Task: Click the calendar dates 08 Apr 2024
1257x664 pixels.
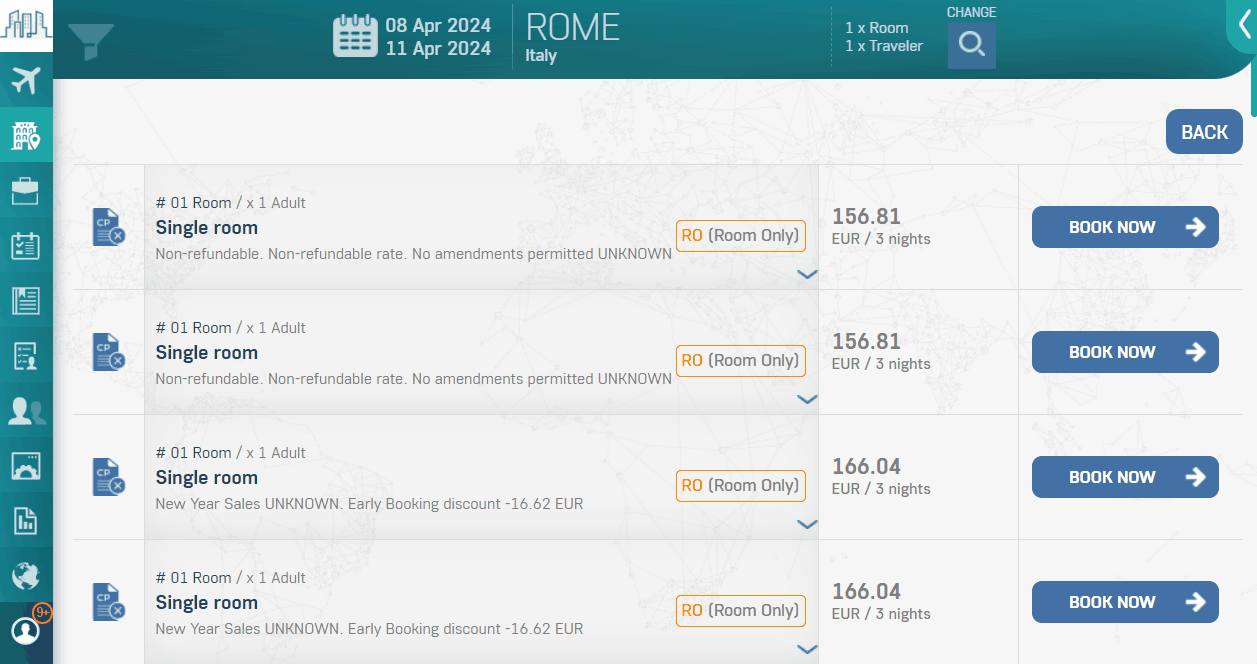Action: tap(437, 25)
